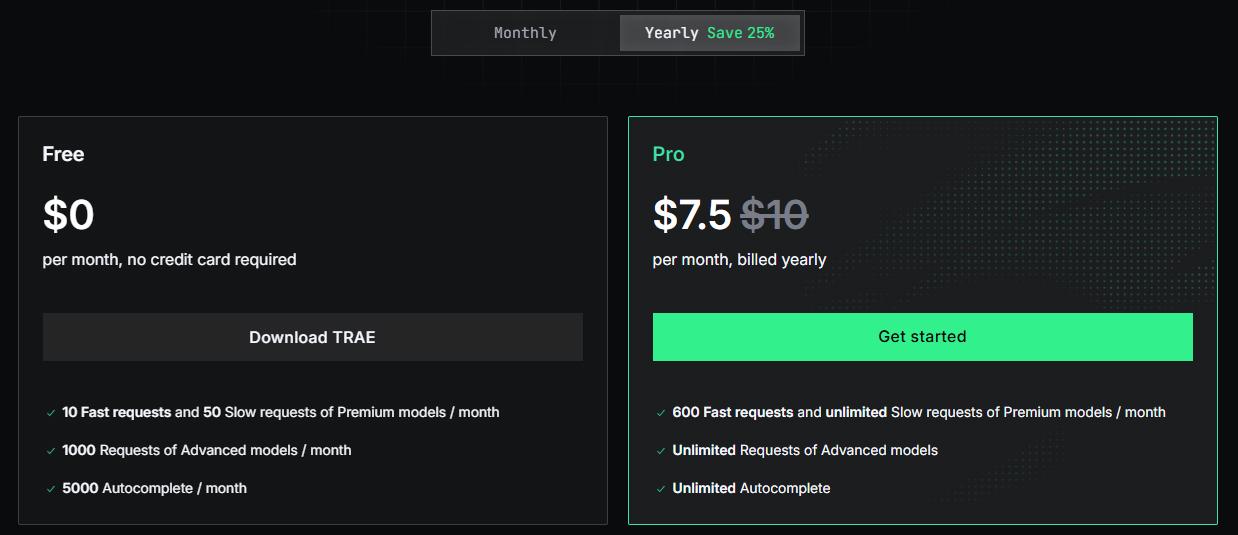
Task: Click the Free plan heading
Action: (63, 154)
